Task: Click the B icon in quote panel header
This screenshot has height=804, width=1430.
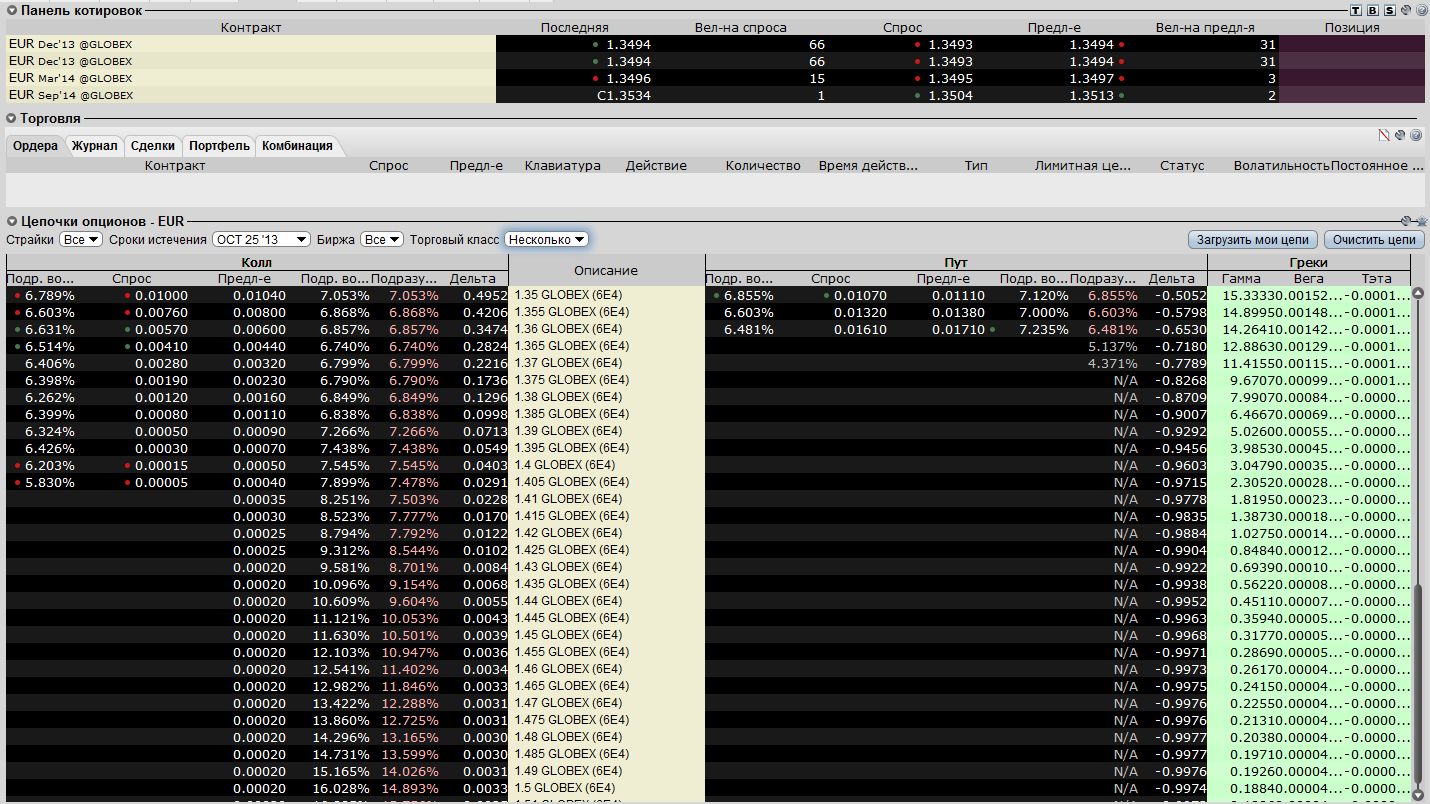Action: (x=1373, y=10)
